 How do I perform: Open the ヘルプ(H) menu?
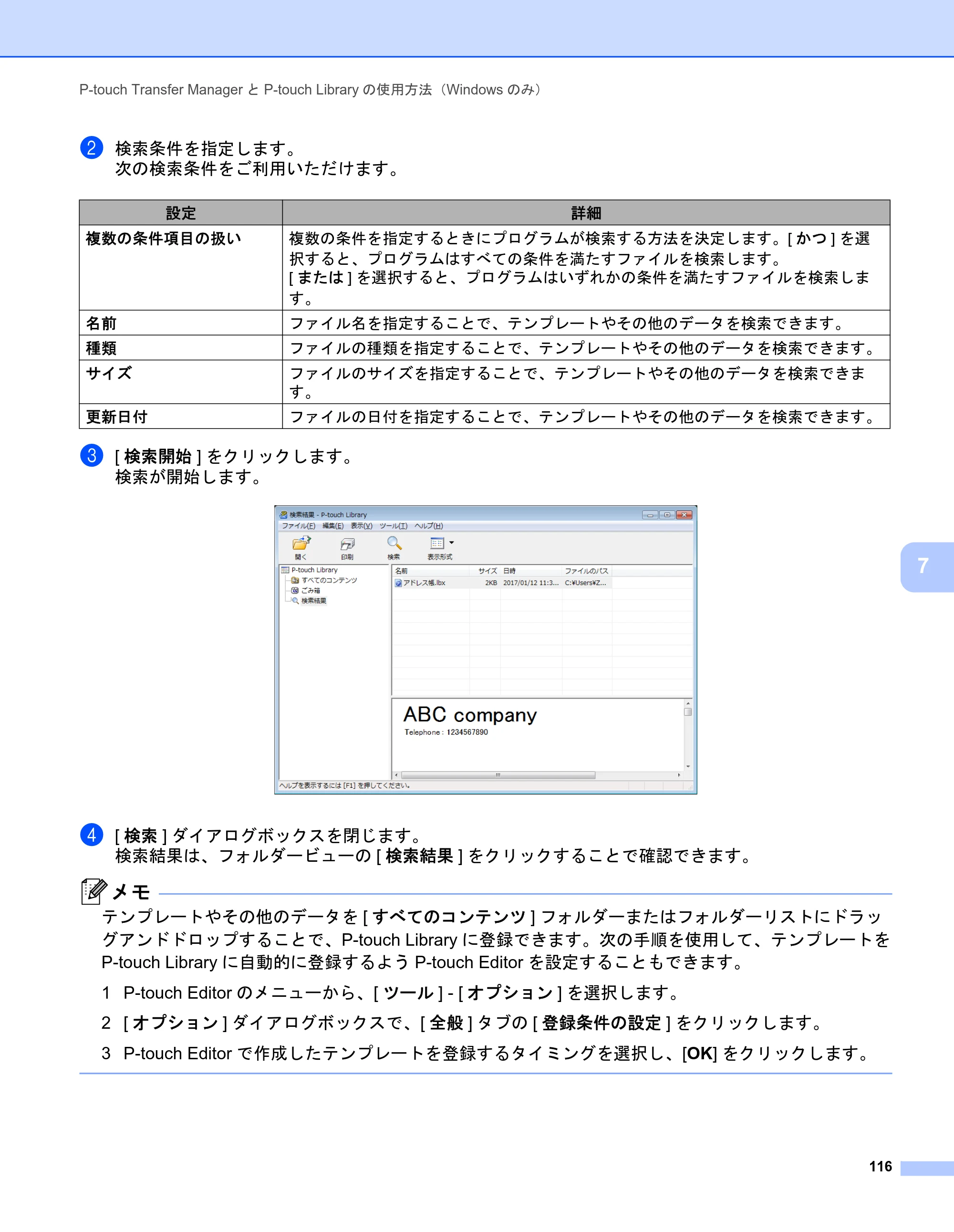(x=428, y=526)
